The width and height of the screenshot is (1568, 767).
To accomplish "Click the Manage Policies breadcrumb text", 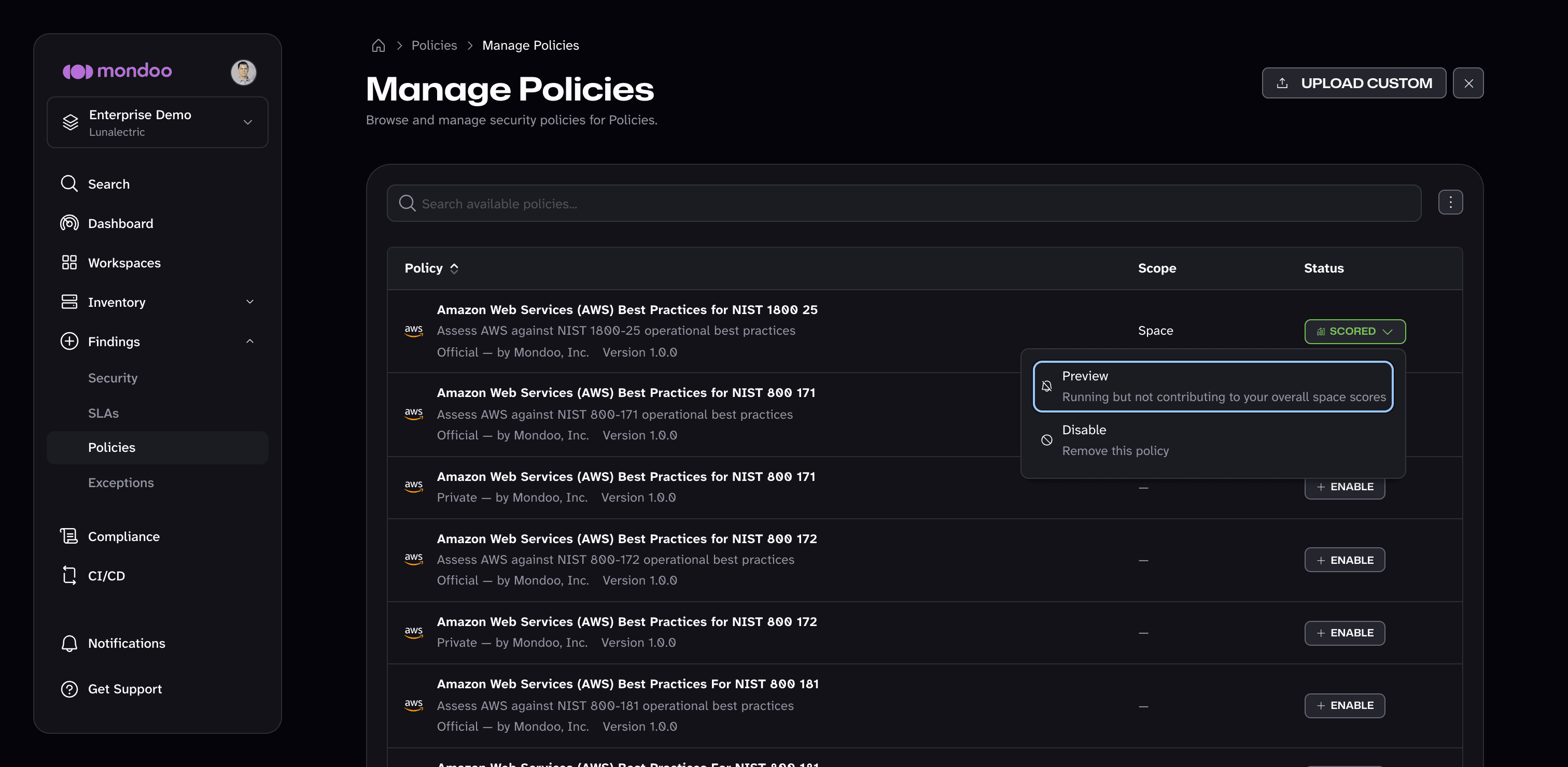I will (531, 46).
